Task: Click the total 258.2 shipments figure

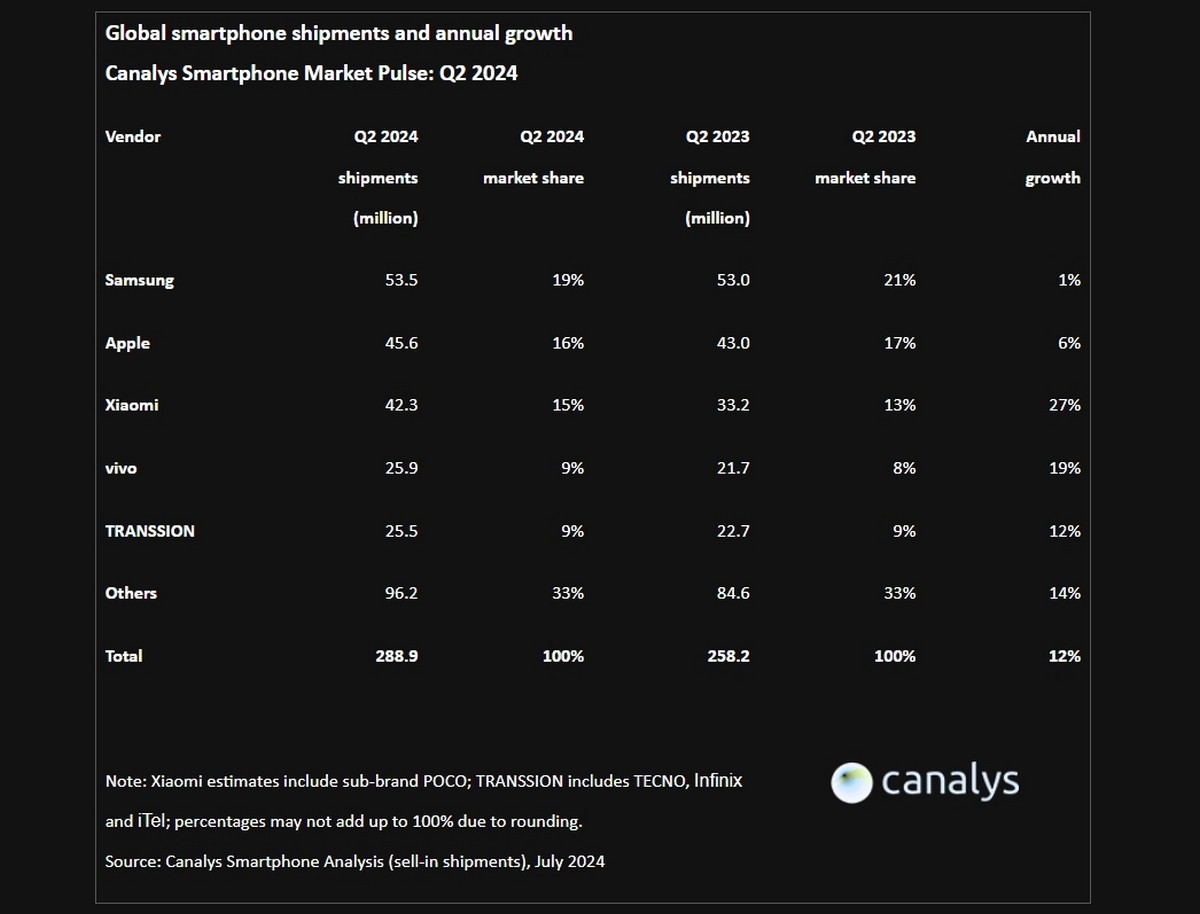Action: [x=726, y=656]
